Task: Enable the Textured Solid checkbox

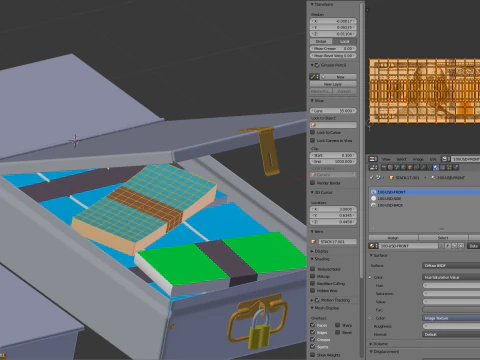Action: click(x=313, y=269)
